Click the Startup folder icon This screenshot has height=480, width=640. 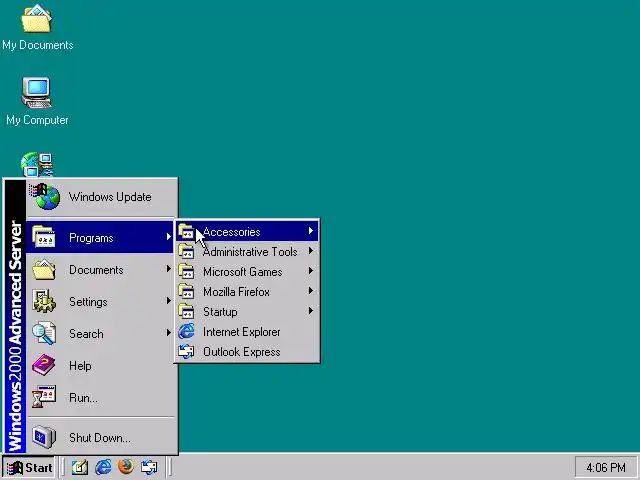[186, 311]
